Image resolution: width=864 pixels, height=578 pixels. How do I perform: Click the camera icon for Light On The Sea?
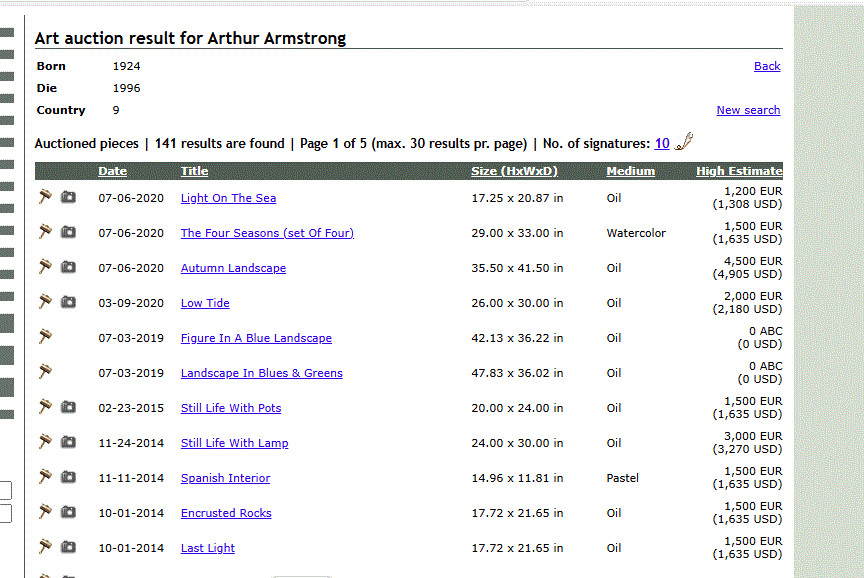coord(68,197)
